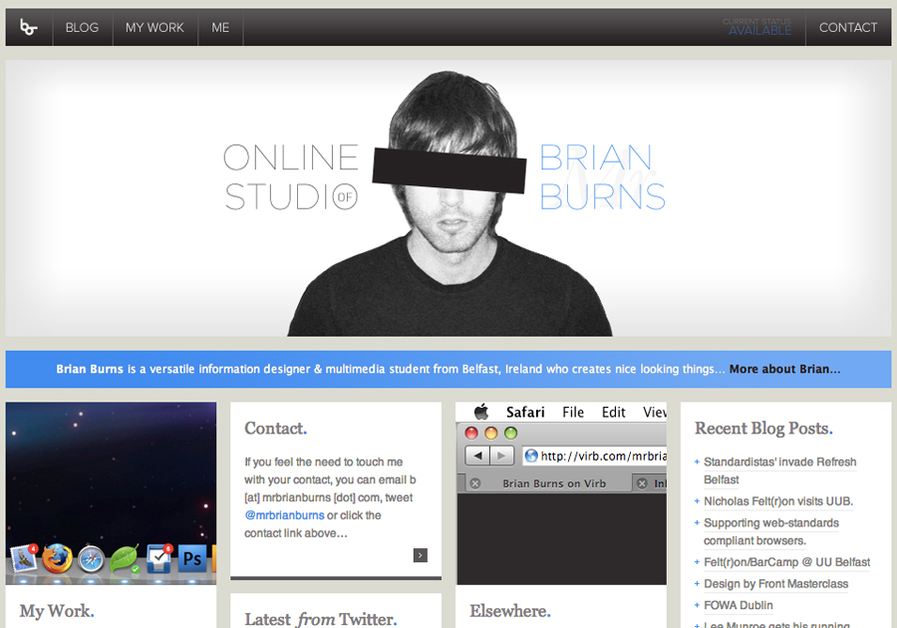Click the CONTACT button top-right
897x628 pixels.
pyautogui.click(x=848, y=27)
